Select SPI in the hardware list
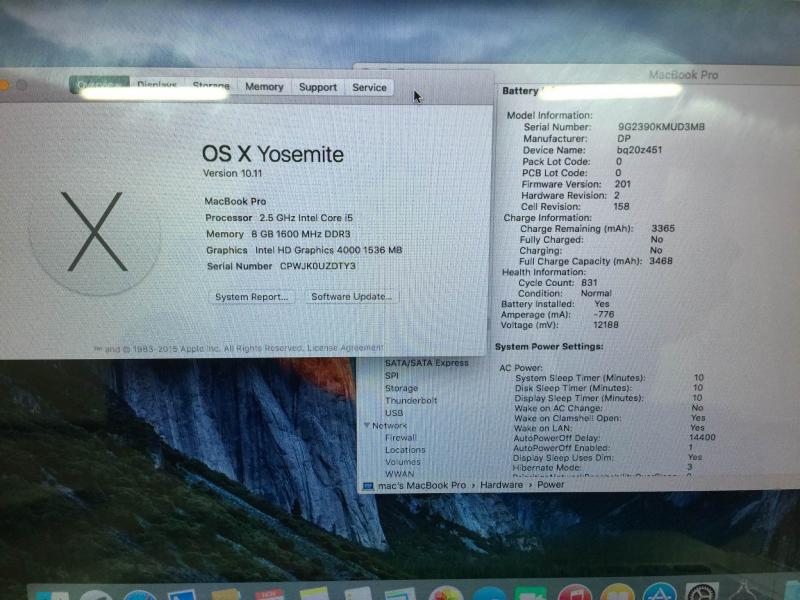Screen dimensions: 800x600 pos(392,376)
